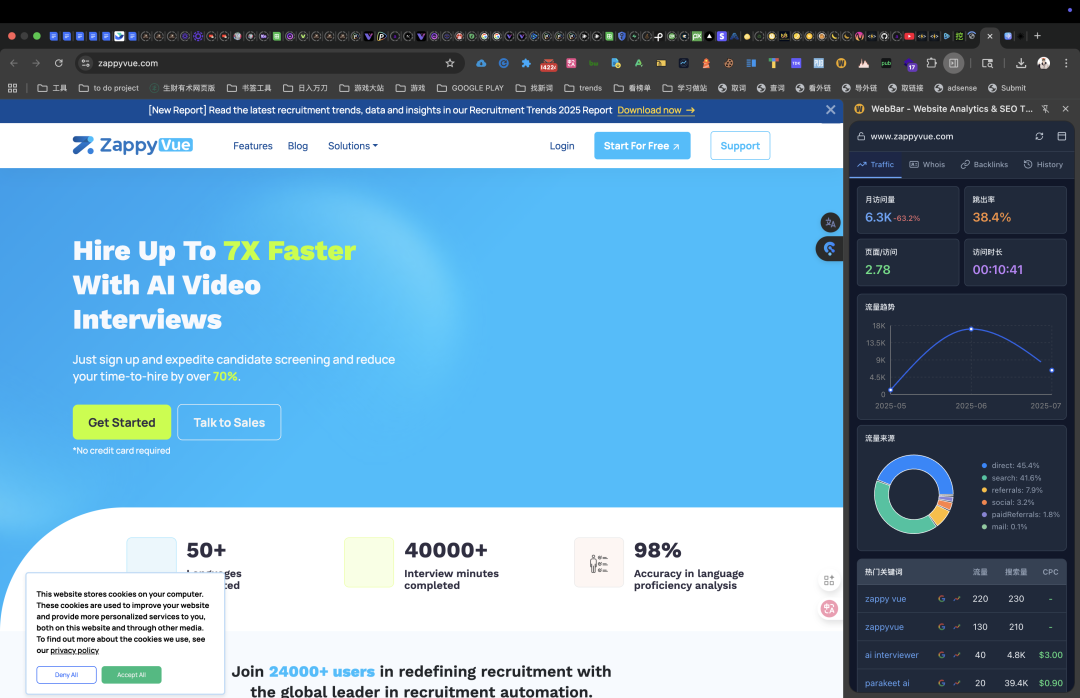Viewport: 1080px width, 698px height.
Task: Open a new browser tab
Action: (x=1037, y=36)
